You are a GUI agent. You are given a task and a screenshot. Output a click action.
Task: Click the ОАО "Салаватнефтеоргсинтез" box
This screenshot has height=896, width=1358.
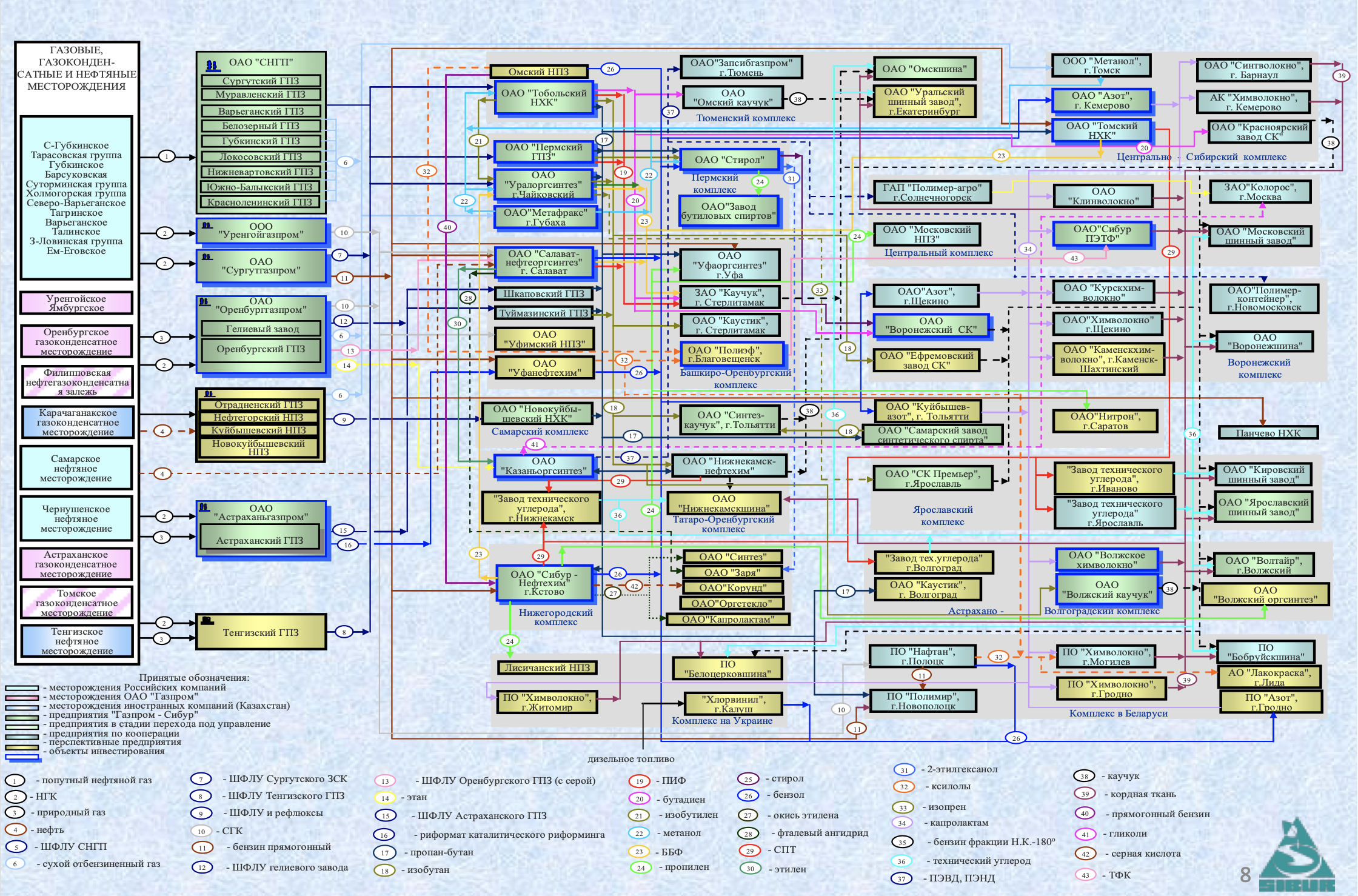(x=544, y=262)
